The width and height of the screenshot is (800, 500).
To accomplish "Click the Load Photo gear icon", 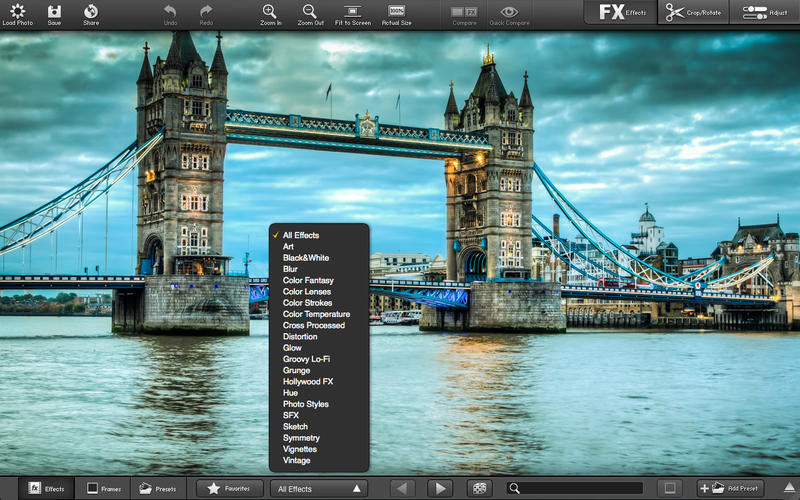I will coord(17,11).
